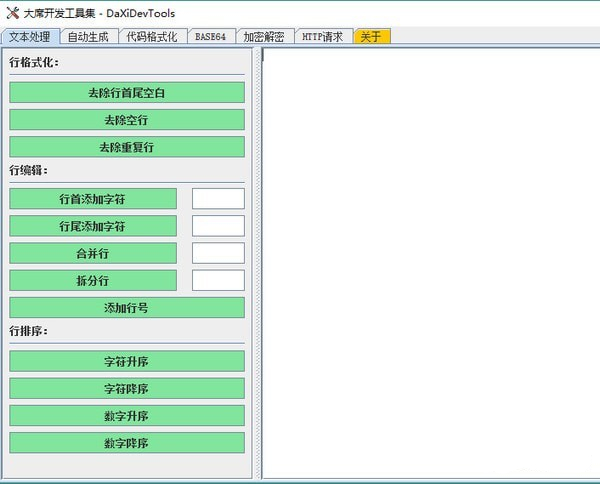Click the 行编辑 section heading
The image size is (600, 484).
(29, 170)
